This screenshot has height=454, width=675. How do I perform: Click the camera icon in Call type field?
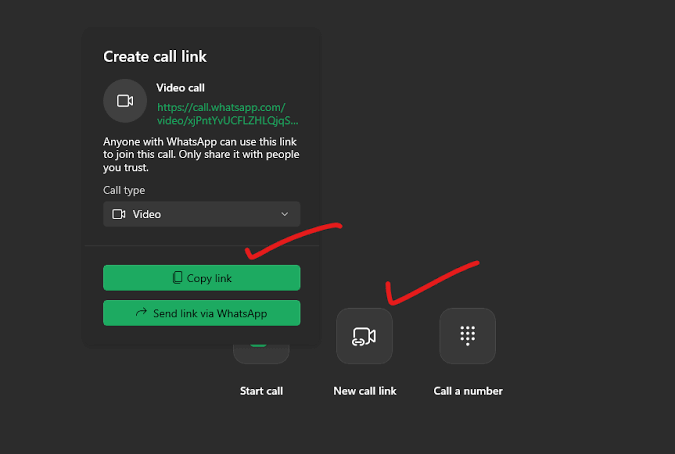point(119,214)
